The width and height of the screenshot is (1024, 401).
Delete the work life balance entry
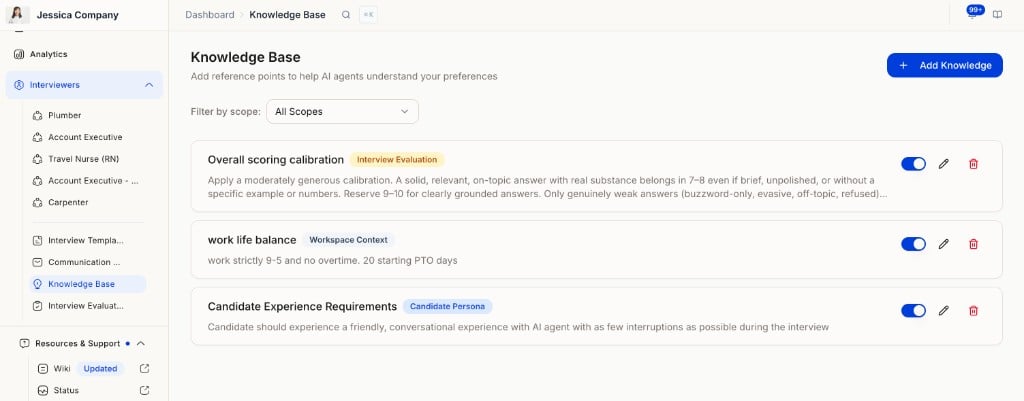click(973, 244)
